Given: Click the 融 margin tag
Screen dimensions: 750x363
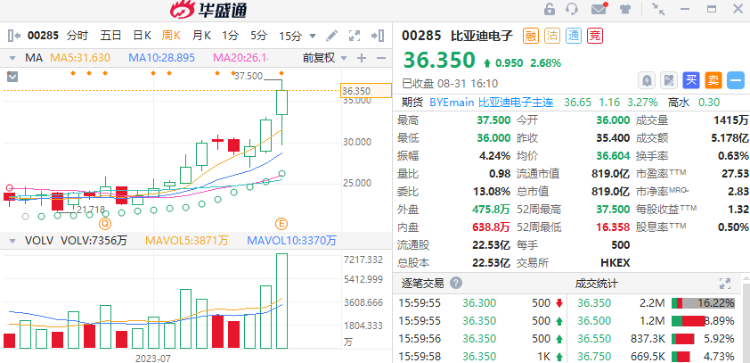Looking at the screenshot, I should pyautogui.click(x=530, y=36).
